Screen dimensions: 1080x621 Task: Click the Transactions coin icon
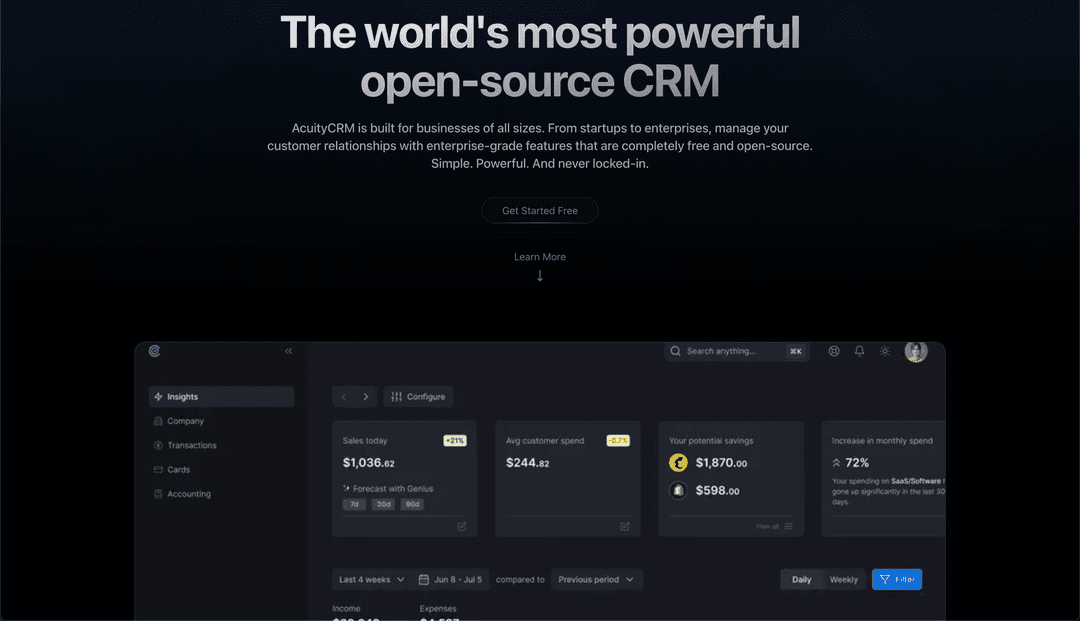pos(158,445)
